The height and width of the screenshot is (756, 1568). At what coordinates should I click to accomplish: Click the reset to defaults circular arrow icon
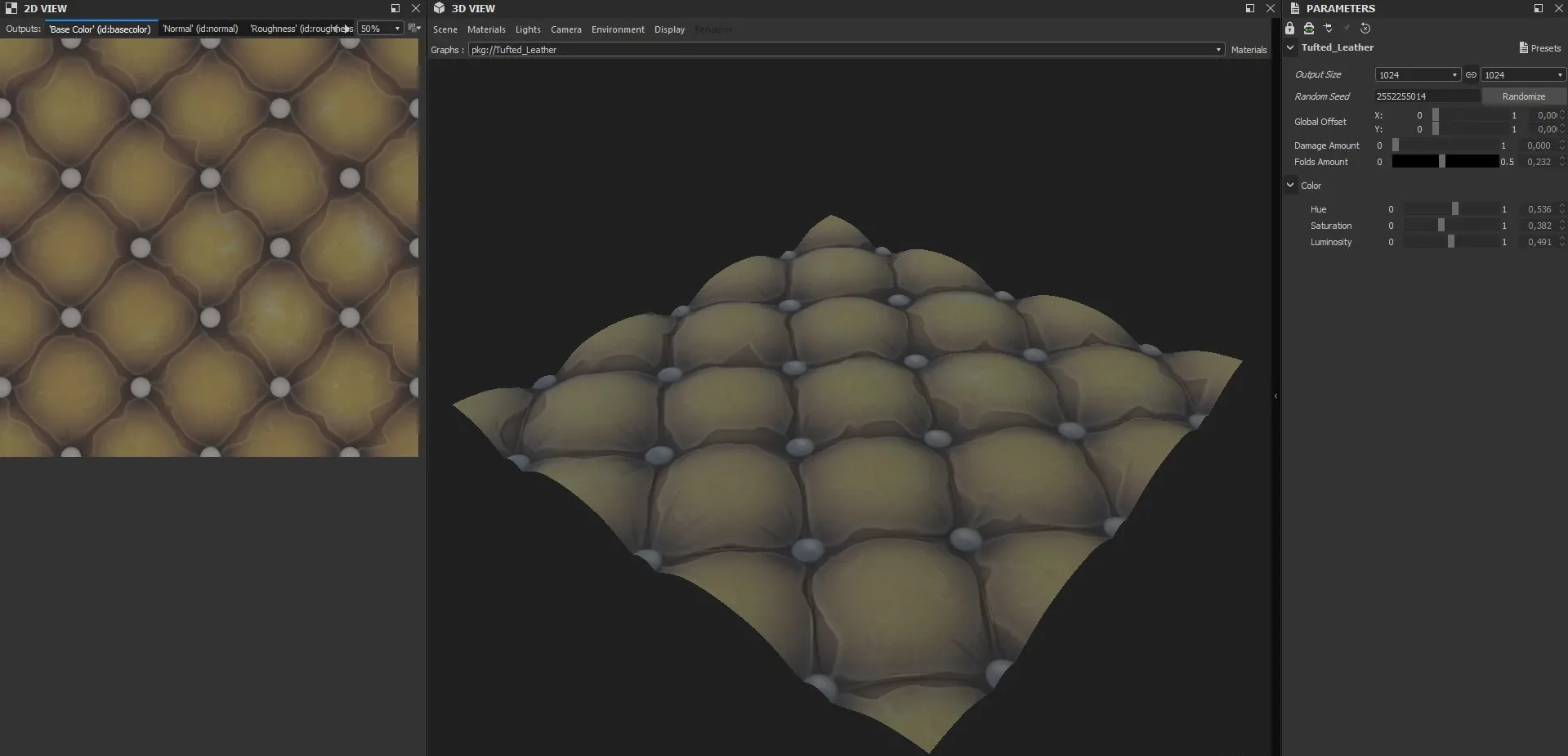(1365, 28)
